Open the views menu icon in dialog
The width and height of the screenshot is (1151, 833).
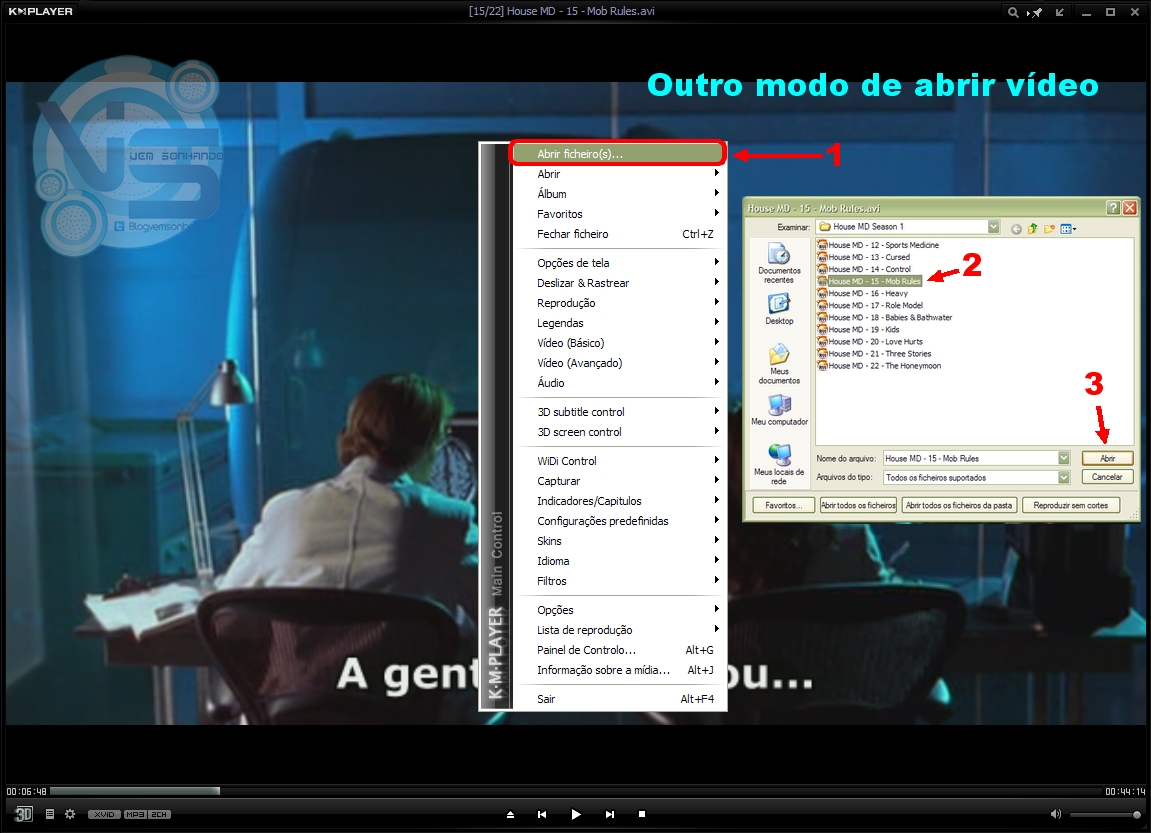click(1068, 229)
